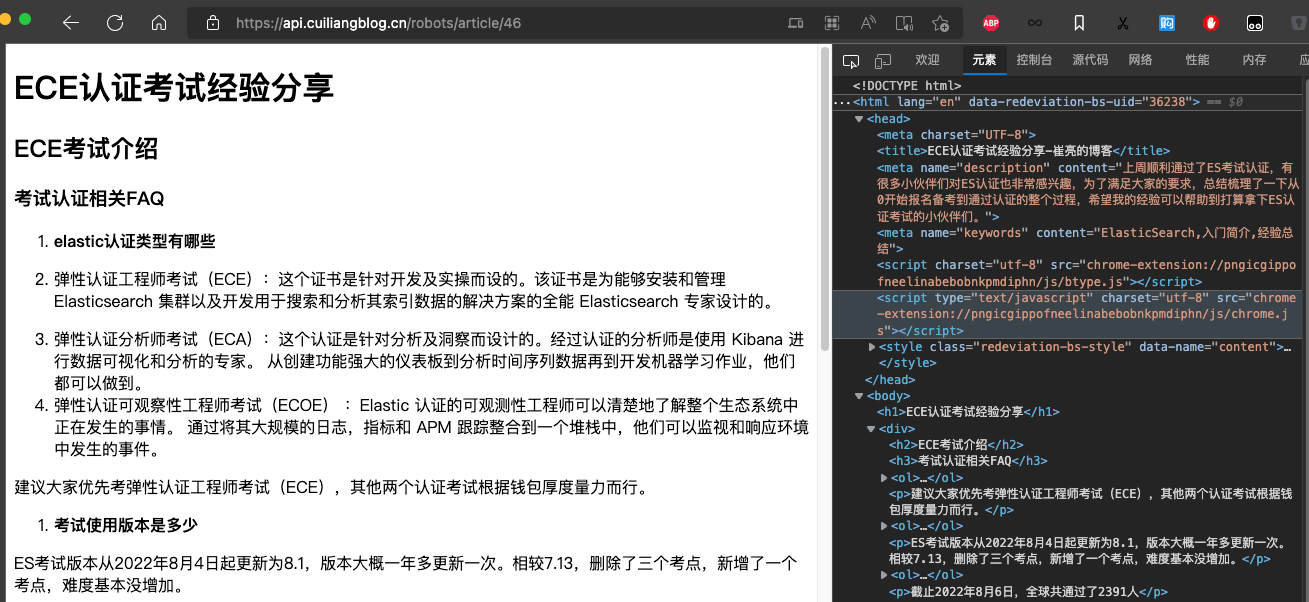Select the <!DOCTYPE html> line

(906, 86)
